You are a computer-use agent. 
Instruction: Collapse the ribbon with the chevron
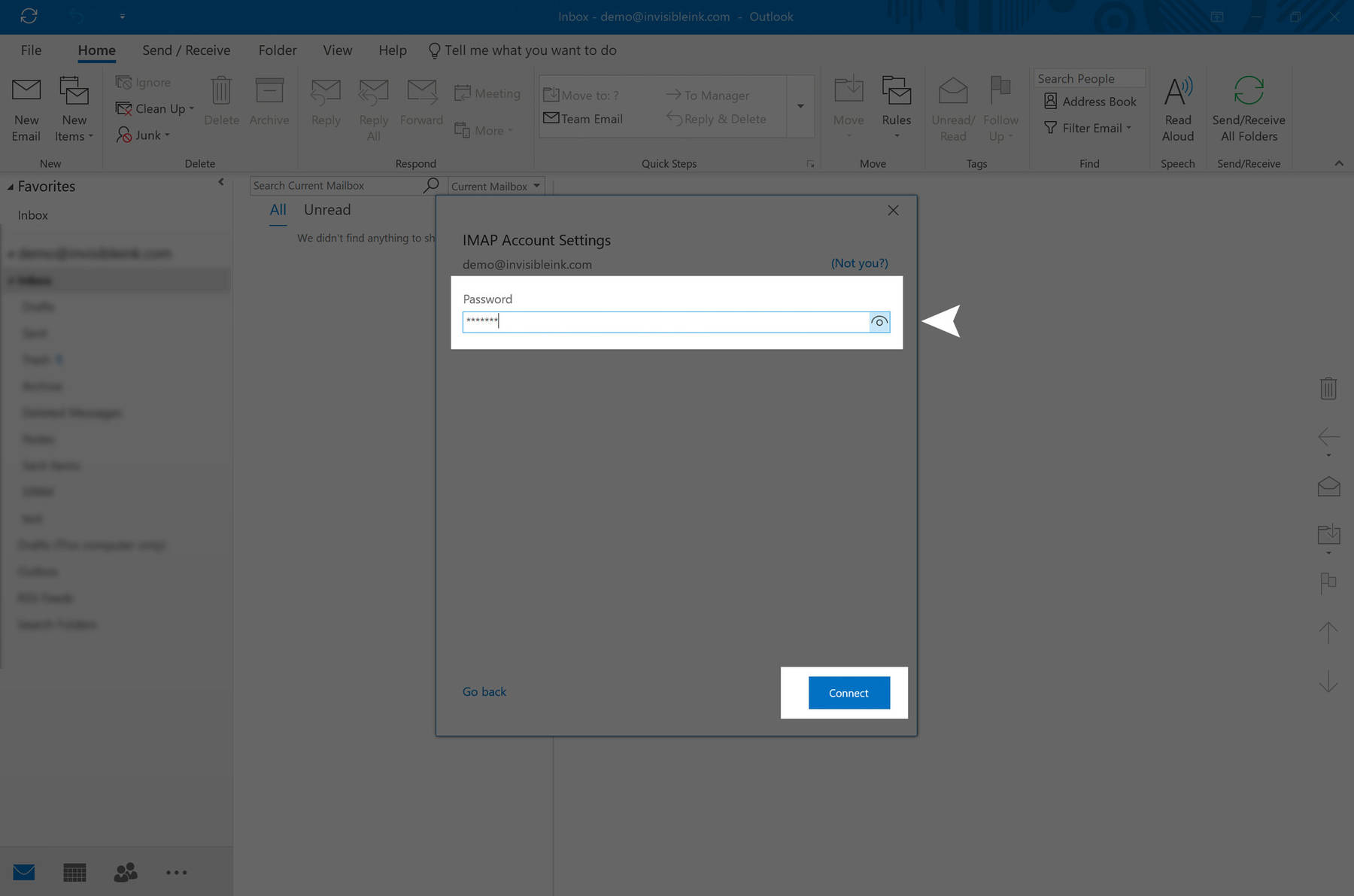(1339, 163)
